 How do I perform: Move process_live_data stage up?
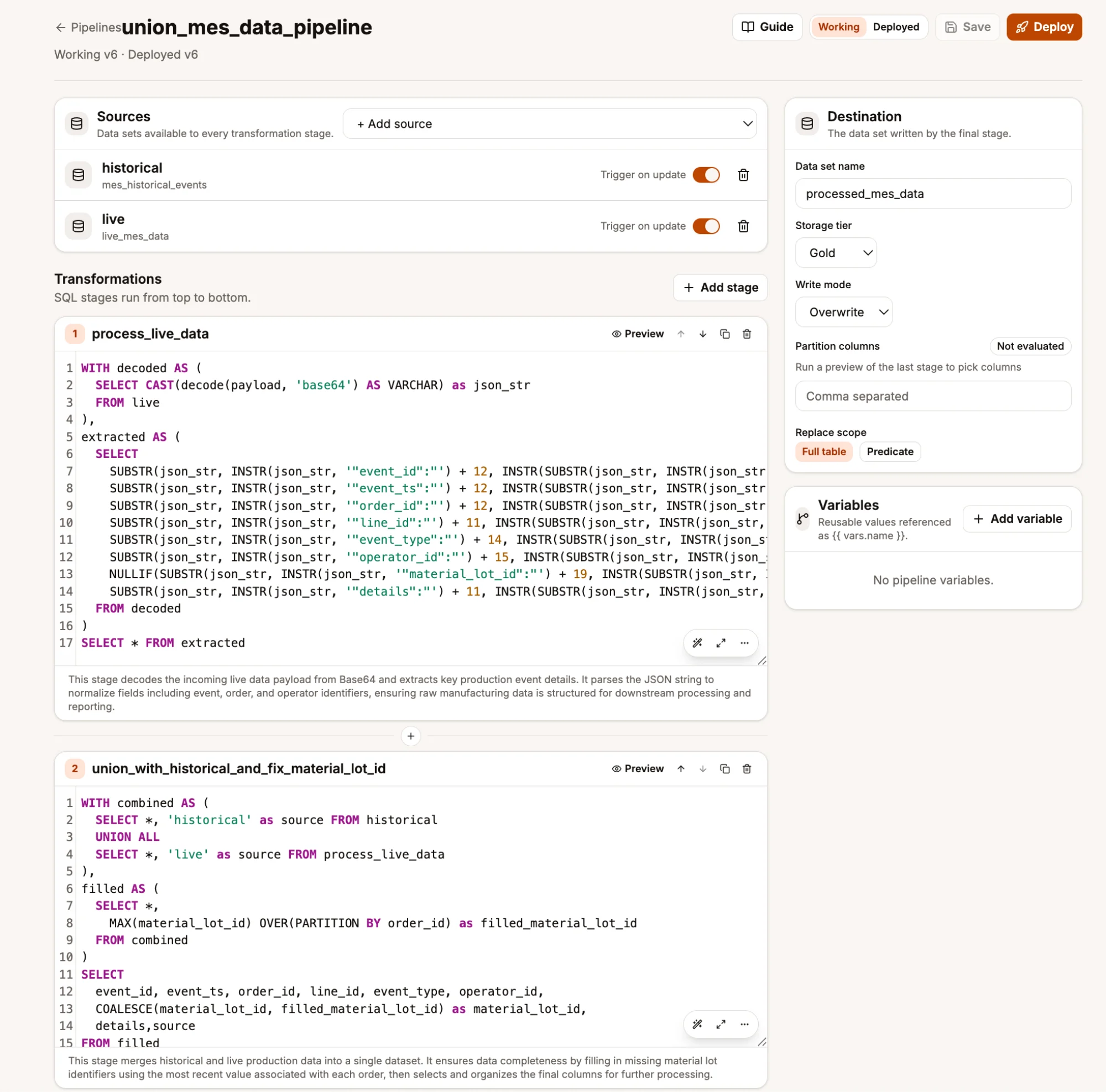(681, 334)
